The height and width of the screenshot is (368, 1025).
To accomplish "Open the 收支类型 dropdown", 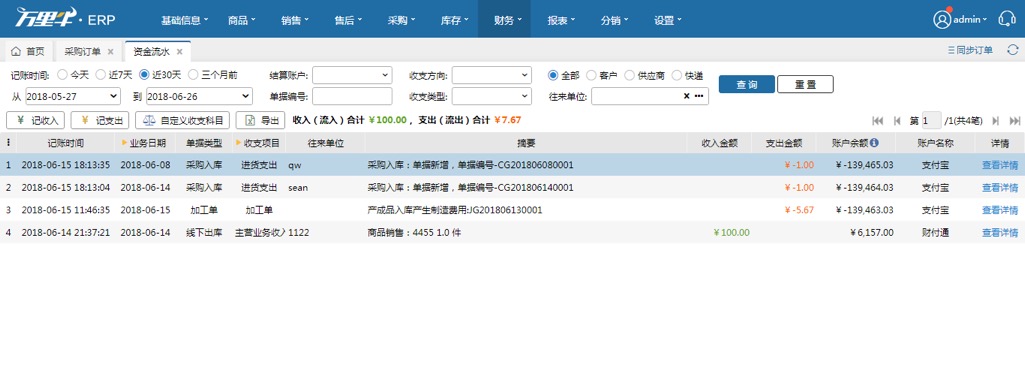I will (x=492, y=96).
